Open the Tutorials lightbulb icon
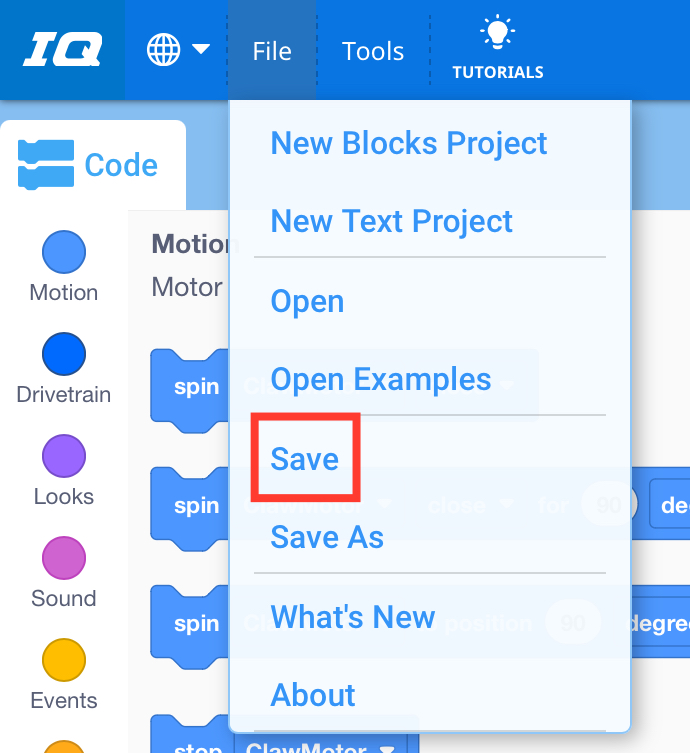The width and height of the screenshot is (690, 753). [x=497, y=34]
